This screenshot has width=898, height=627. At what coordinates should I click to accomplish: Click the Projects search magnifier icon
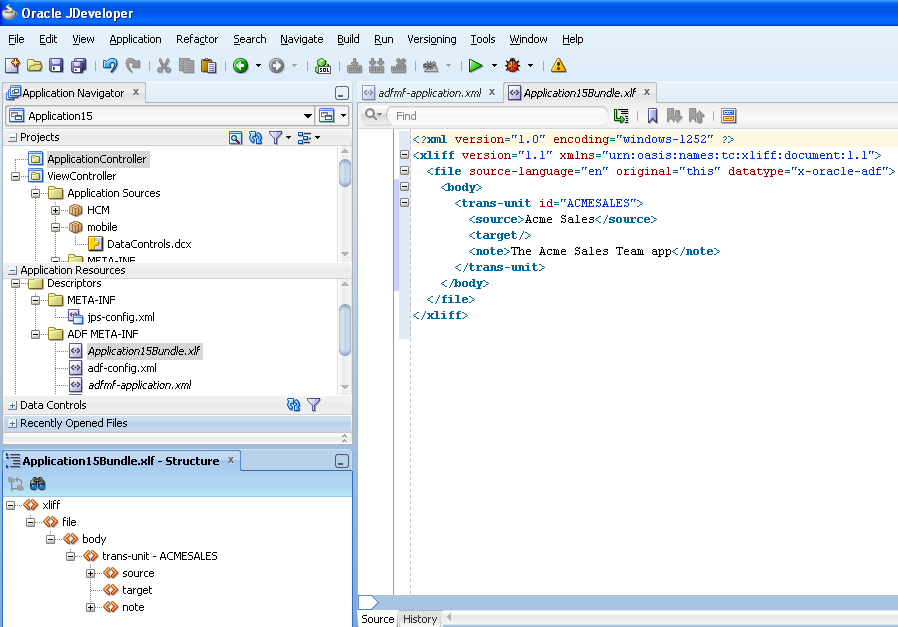[x=235, y=138]
